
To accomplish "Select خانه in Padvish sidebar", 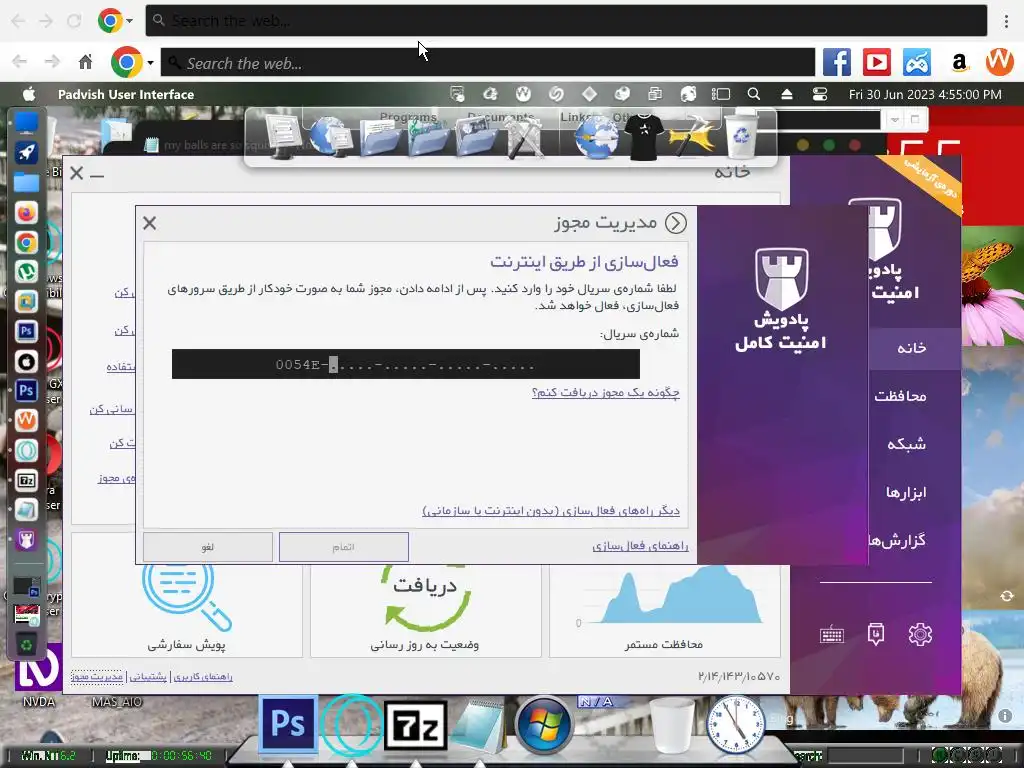I will 912,347.
